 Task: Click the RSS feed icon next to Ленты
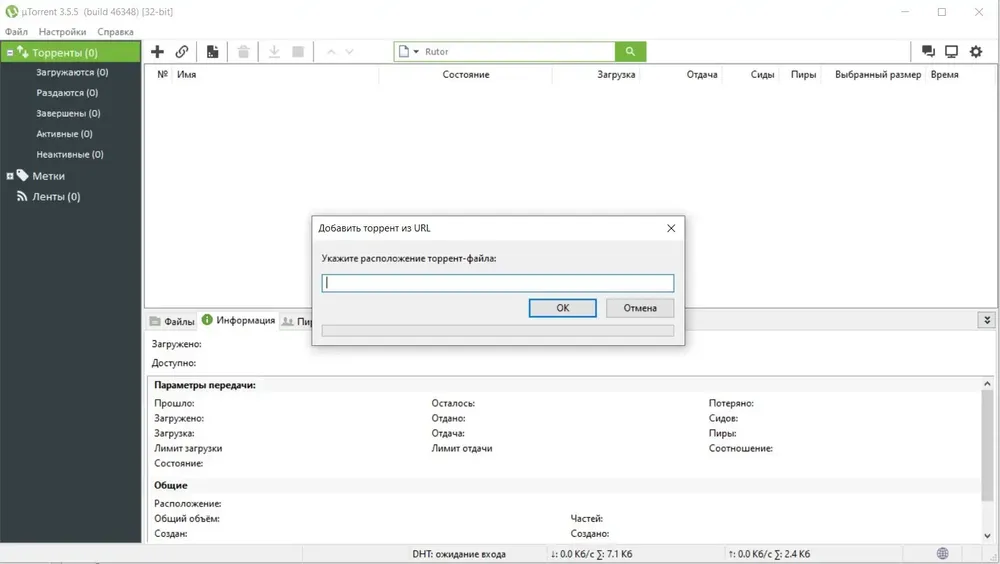[22, 197]
